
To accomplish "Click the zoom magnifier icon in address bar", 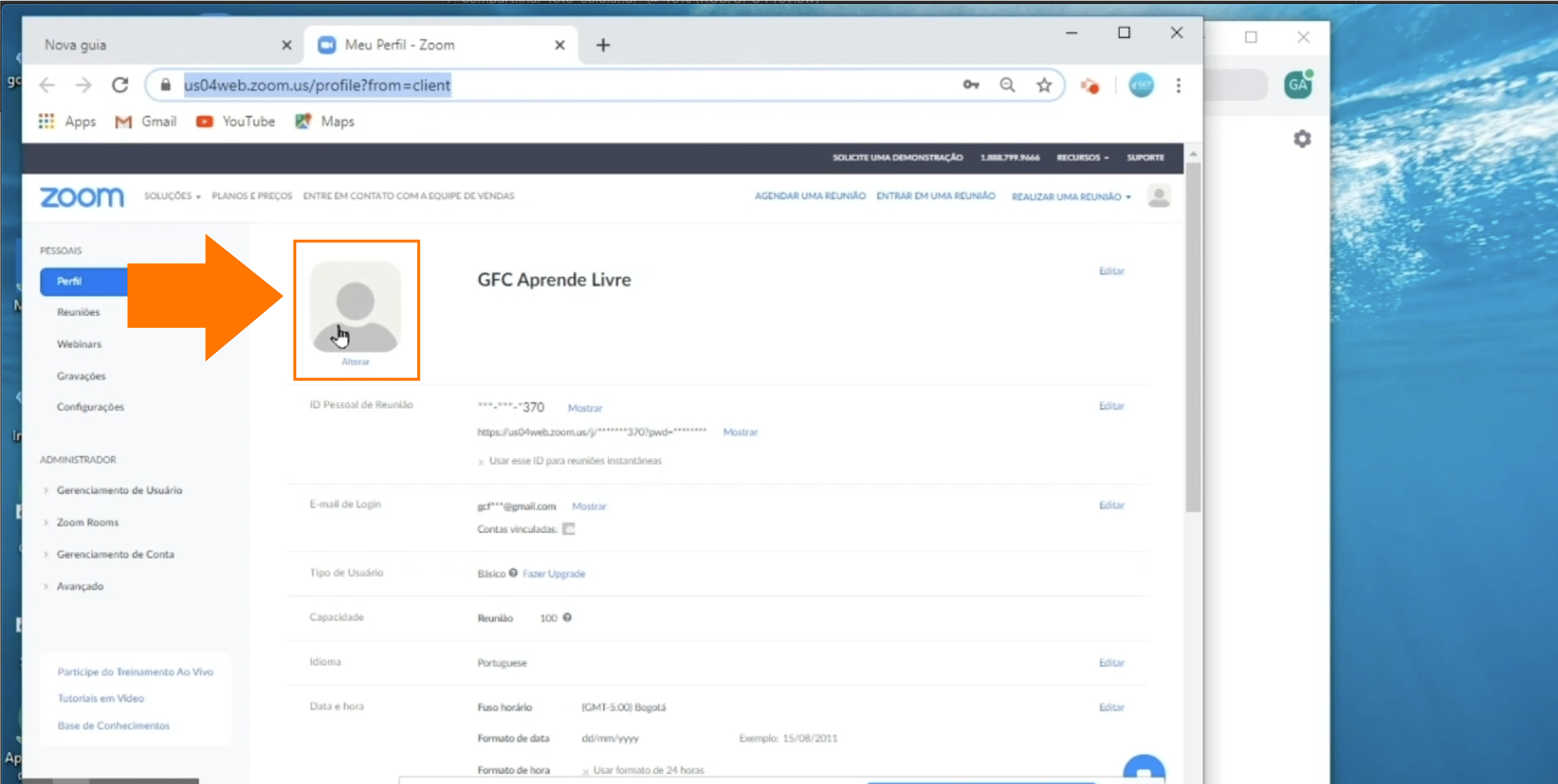I will point(1007,85).
